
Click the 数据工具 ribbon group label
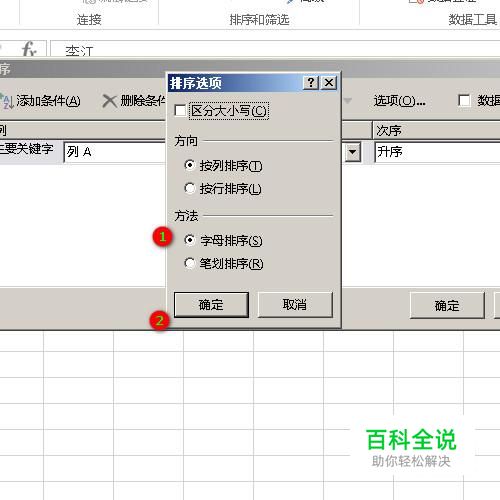473,20
